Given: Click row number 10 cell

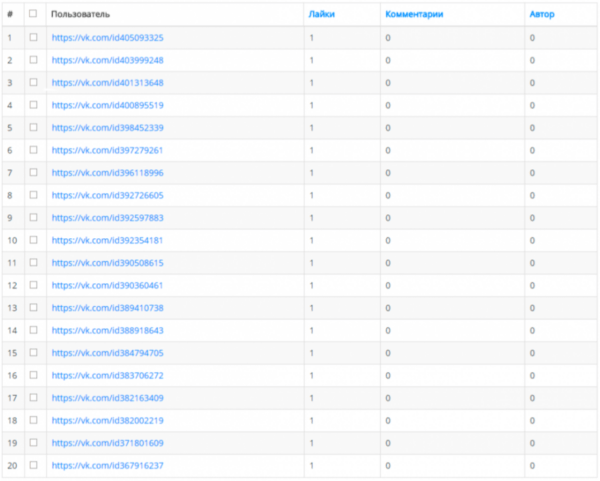Looking at the screenshot, I should 12,240.
